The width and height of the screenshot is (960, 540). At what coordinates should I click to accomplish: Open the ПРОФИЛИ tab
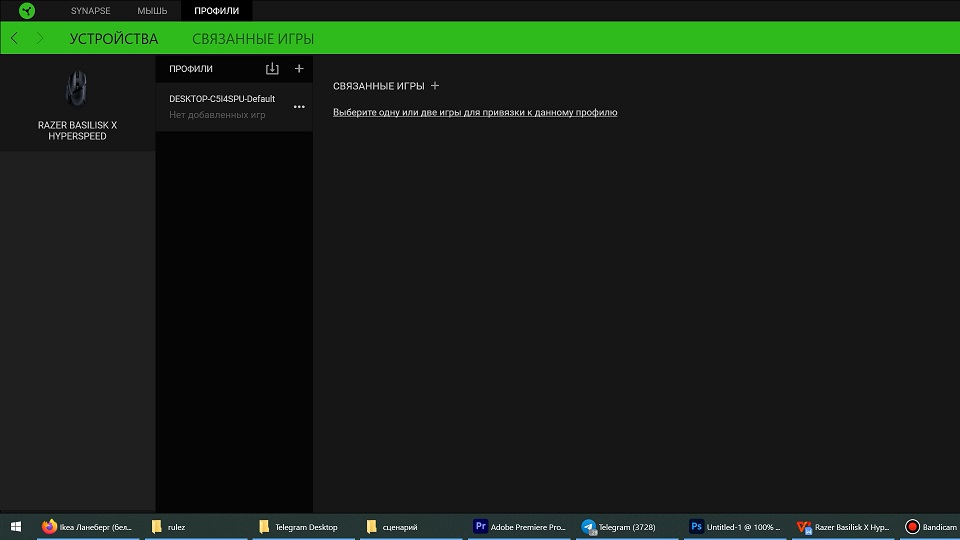coord(217,11)
